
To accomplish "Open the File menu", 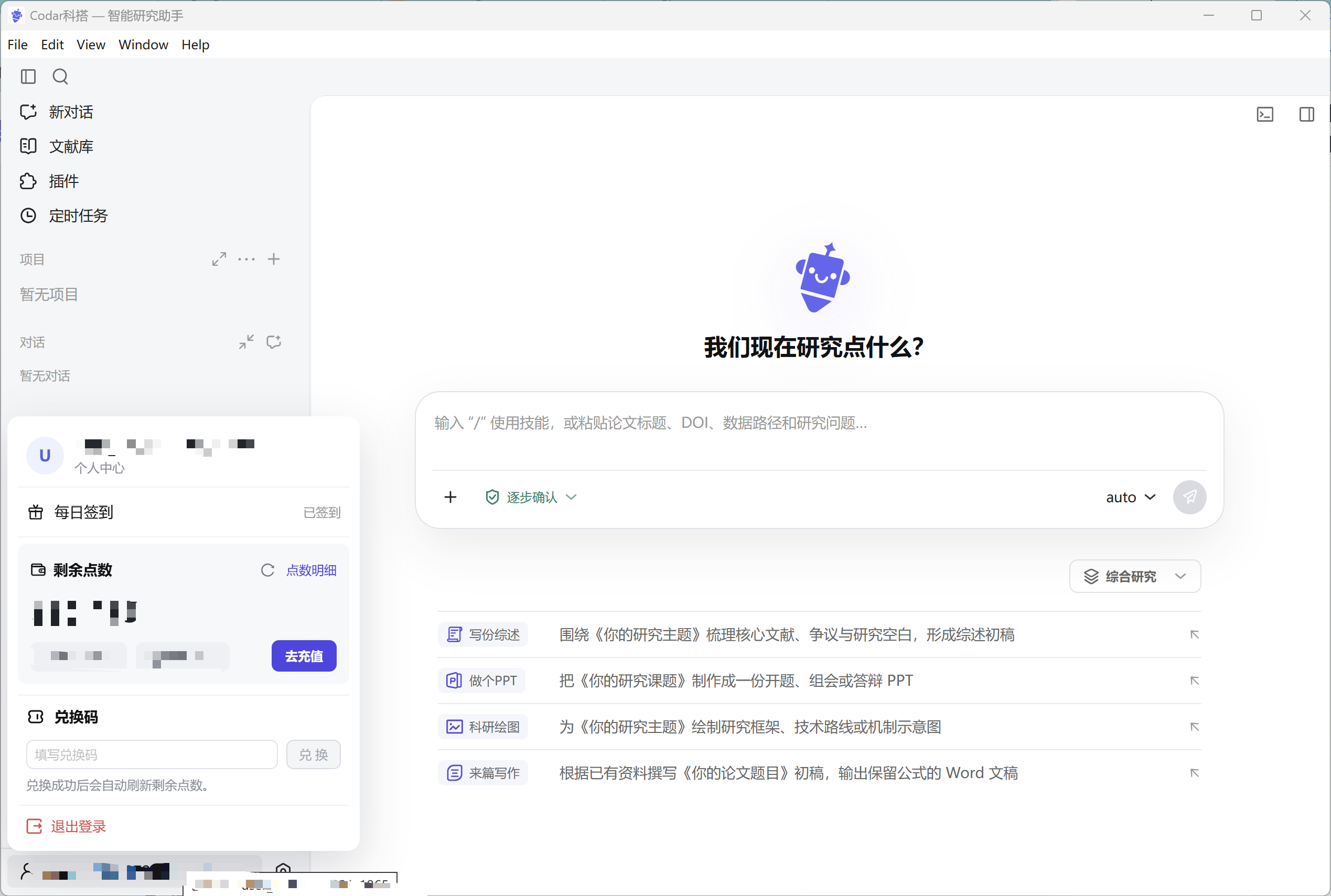I will click(x=18, y=45).
